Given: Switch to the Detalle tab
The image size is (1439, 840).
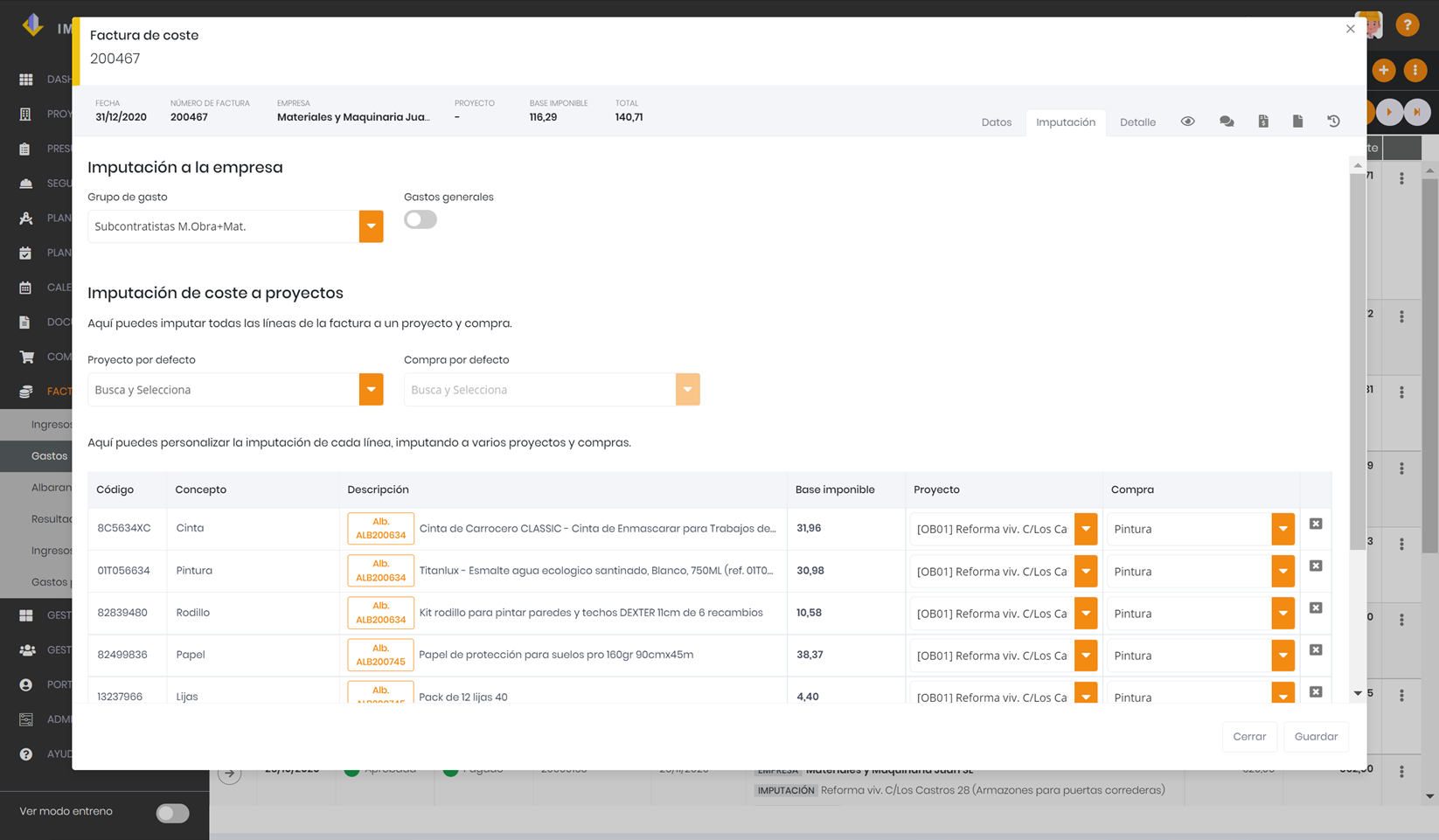Looking at the screenshot, I should 1137,122.
